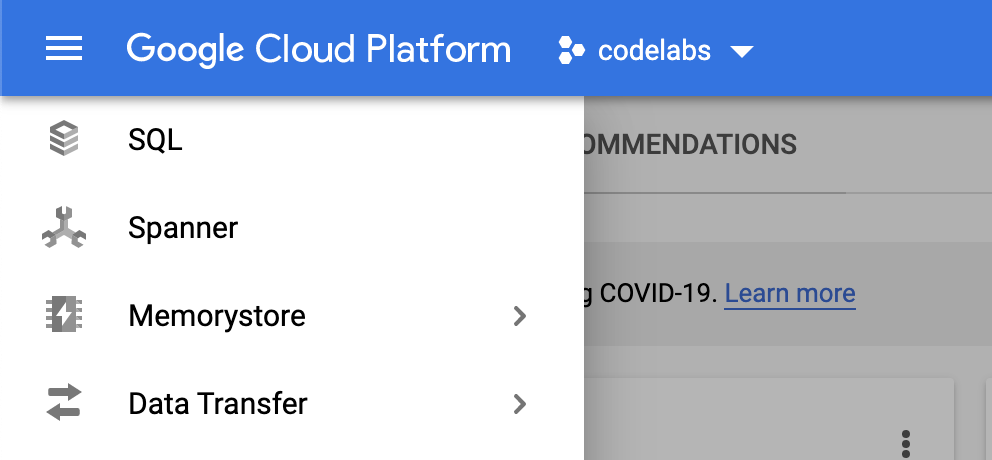The width and height of the screenshot is (992, 460).
Task: Click the hamburger navigation menu icon
Action: 64,48
